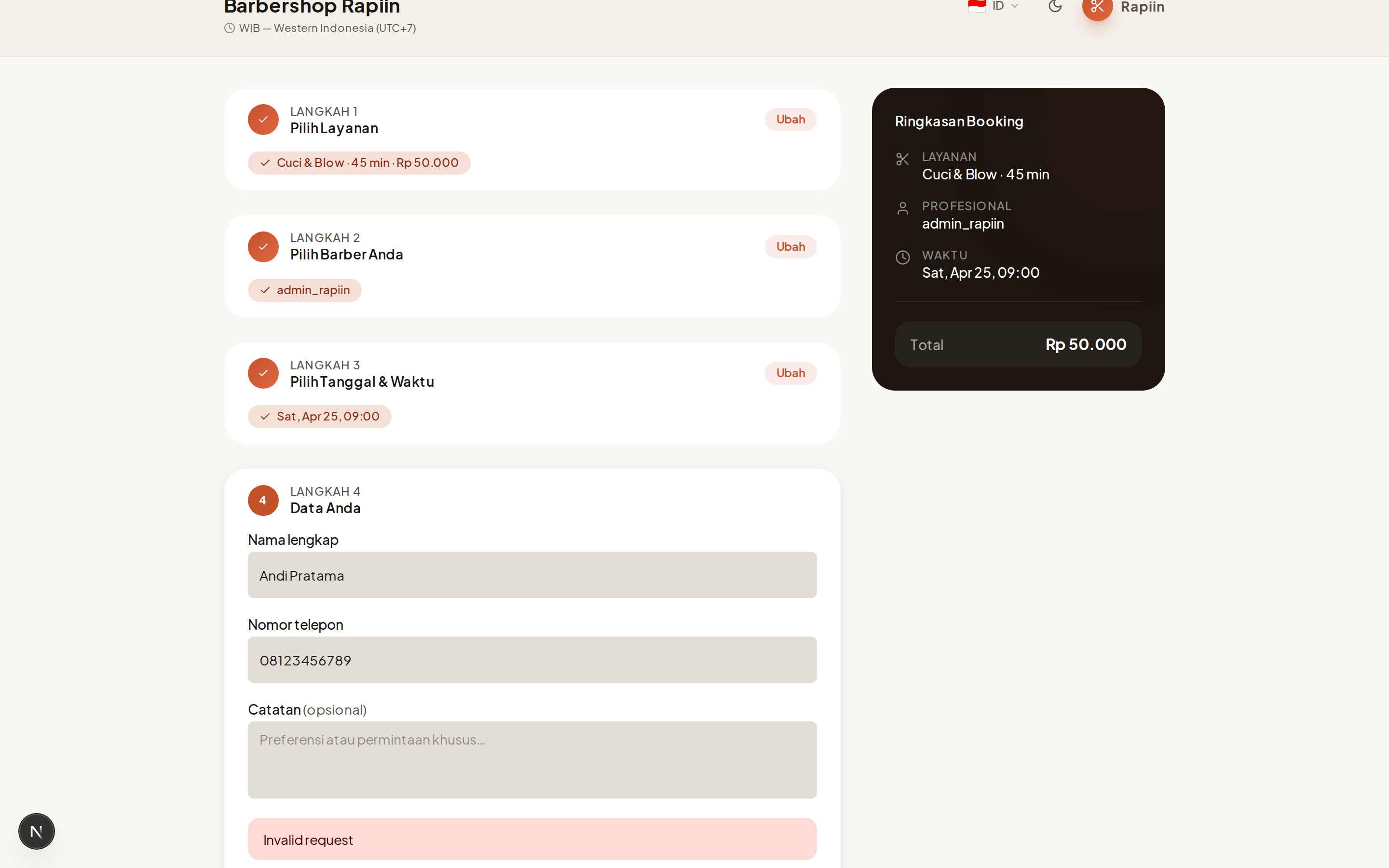Image resolution: width=1389 pixels, height=868 pixels.
Task: Focus the Nama lengkap input field
Action: click(x=531, y=575)
